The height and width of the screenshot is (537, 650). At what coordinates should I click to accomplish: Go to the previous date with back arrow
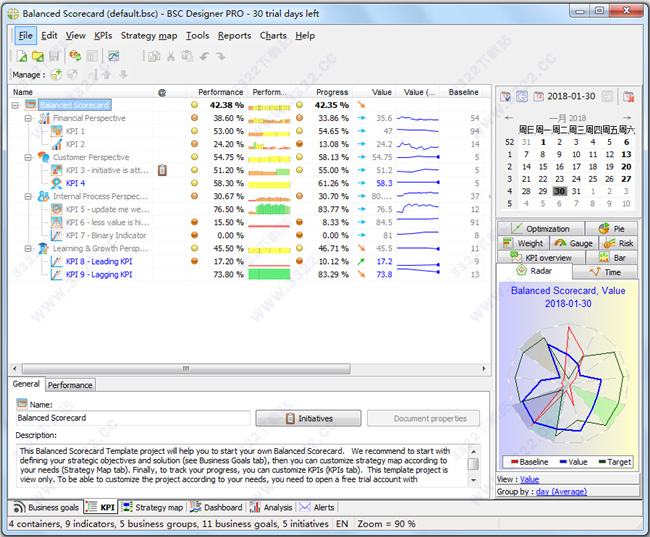click(522, 97)
